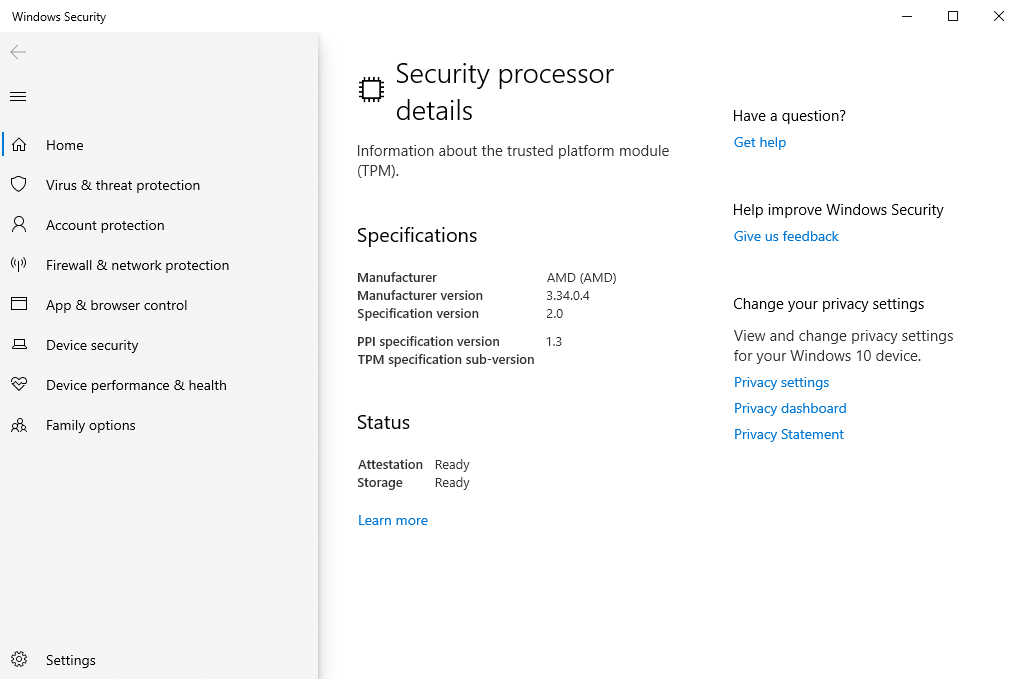Click the Family options people icon
Image resolution: width=1022 pixels, height=679 pixels.
point(18,425)
